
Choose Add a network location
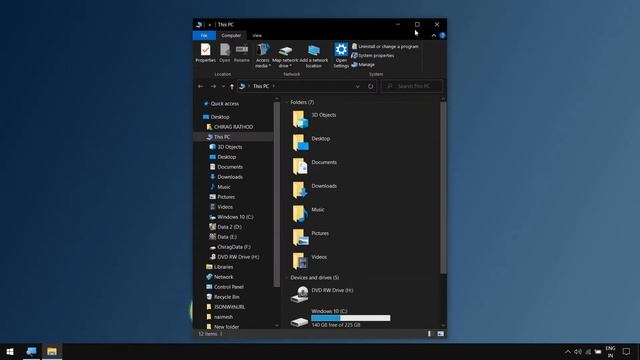pos(313,56)
